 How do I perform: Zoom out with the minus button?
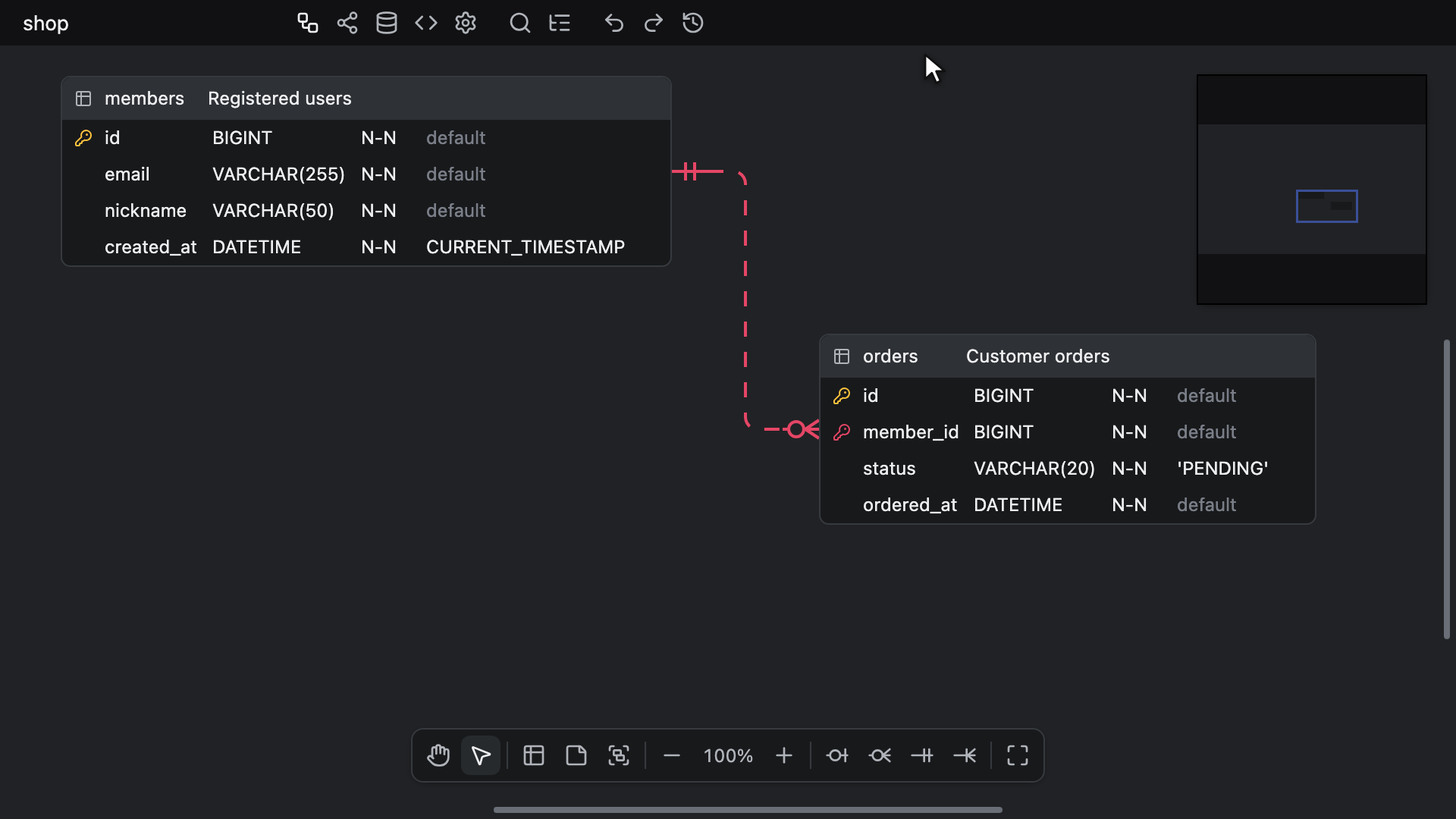[672, 755]
